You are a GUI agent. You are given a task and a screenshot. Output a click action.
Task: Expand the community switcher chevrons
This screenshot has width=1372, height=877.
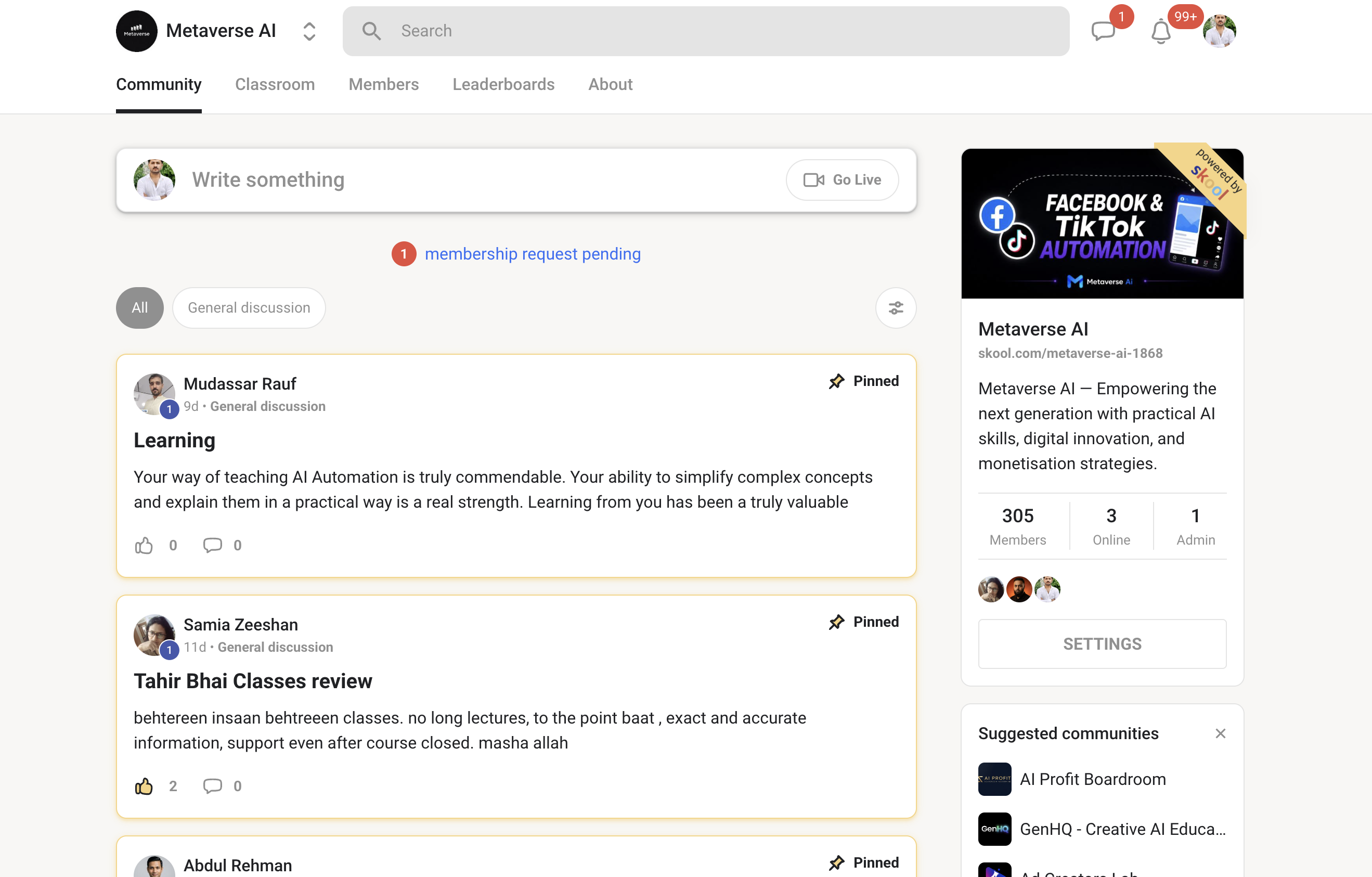point(309,31)
